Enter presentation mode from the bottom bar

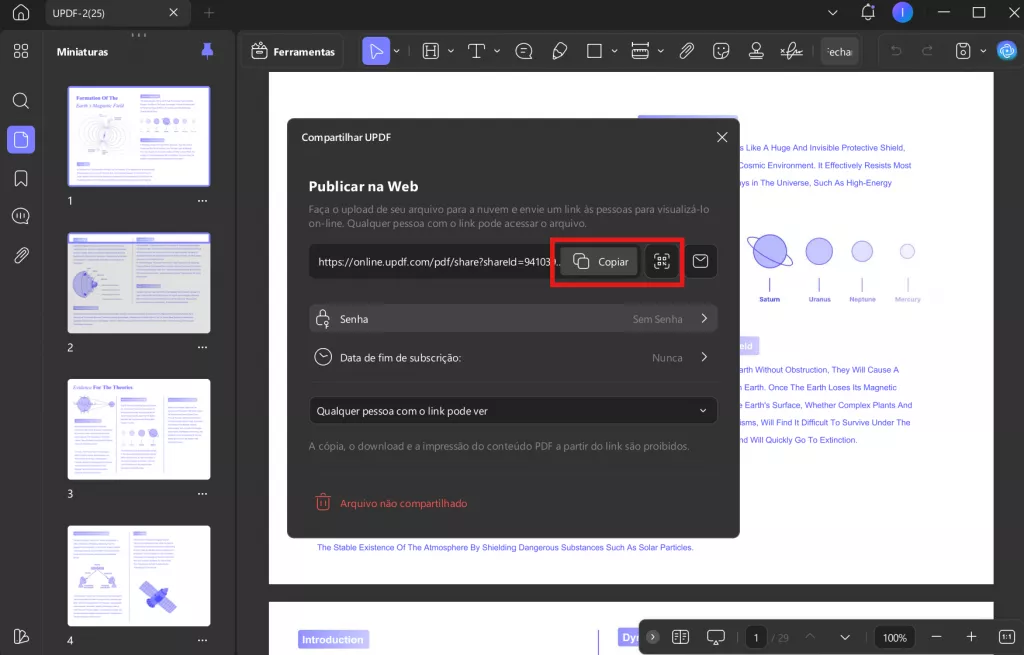715,636
